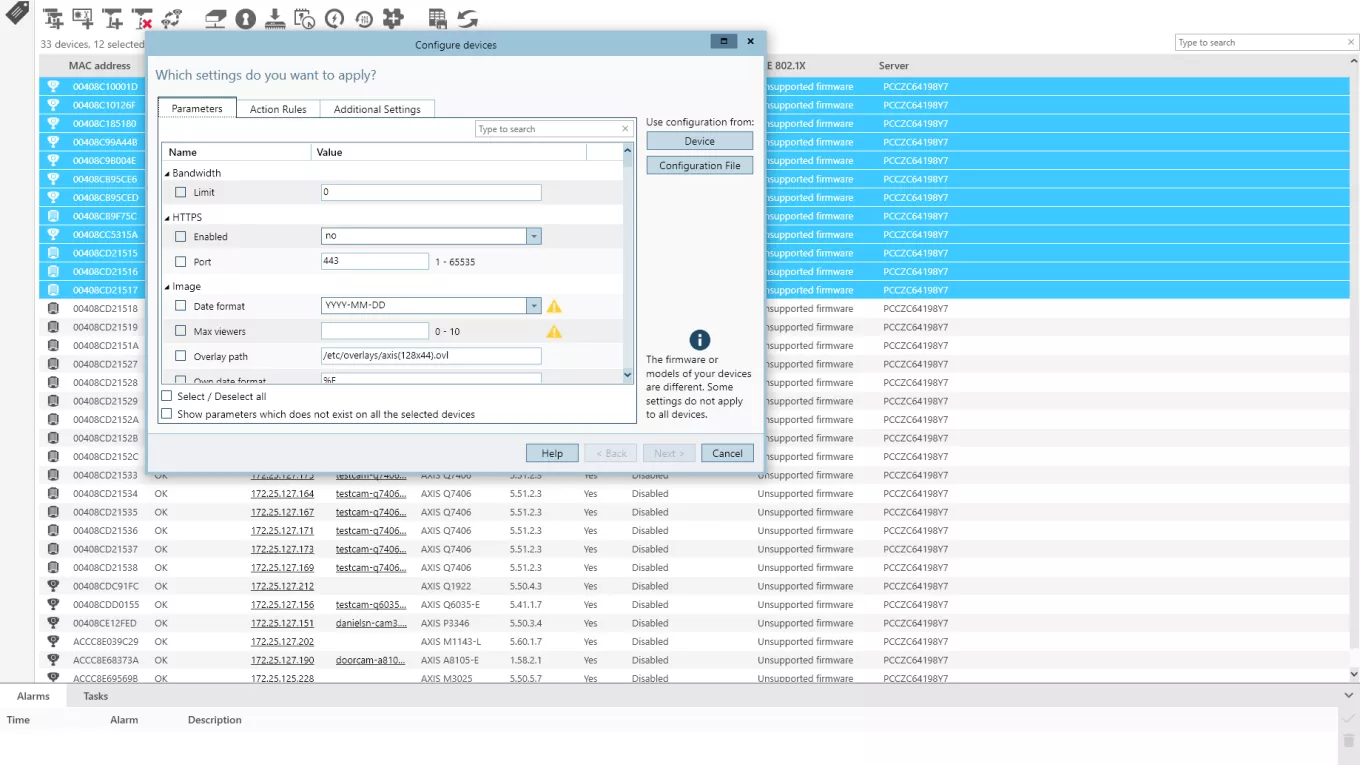Open the HTTPS Enabled dropdown
1360x765 pixels.
coord(532,236)
